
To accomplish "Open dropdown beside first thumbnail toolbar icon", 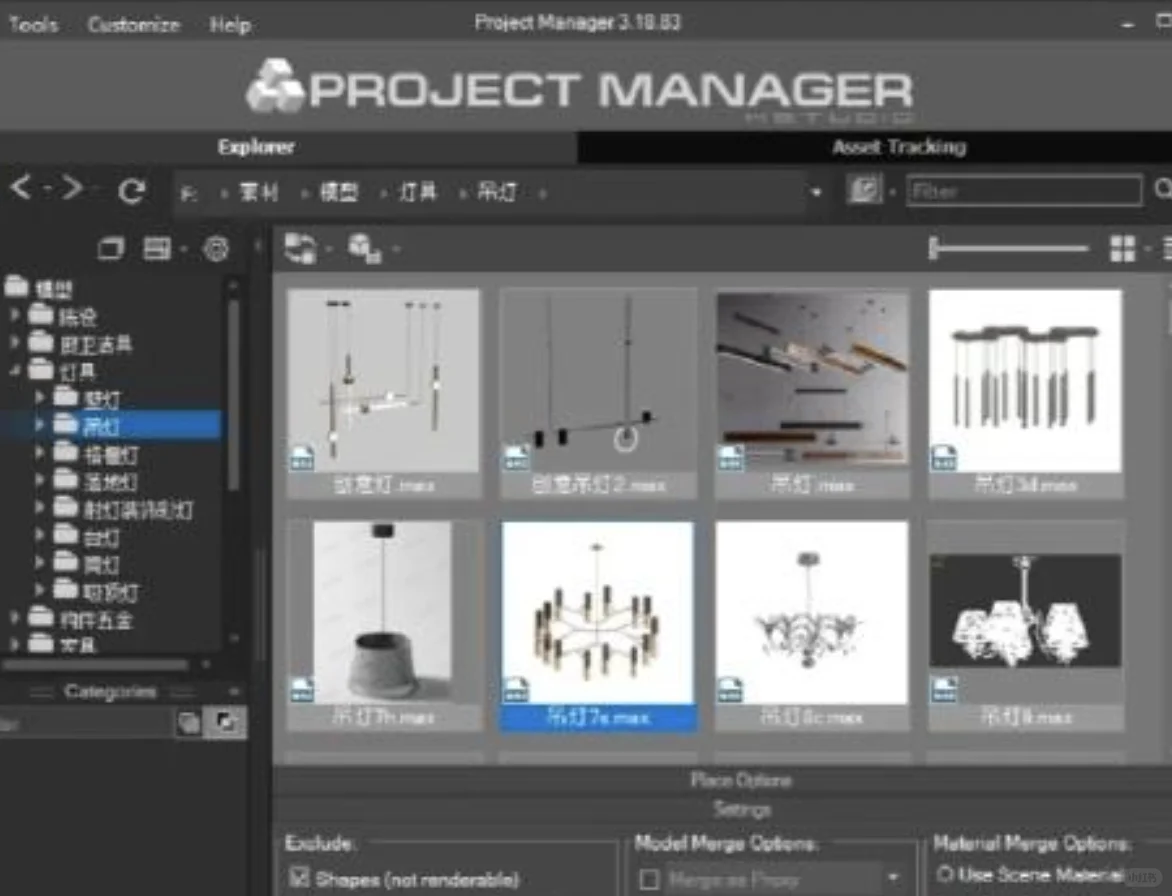I will (329, 249).
